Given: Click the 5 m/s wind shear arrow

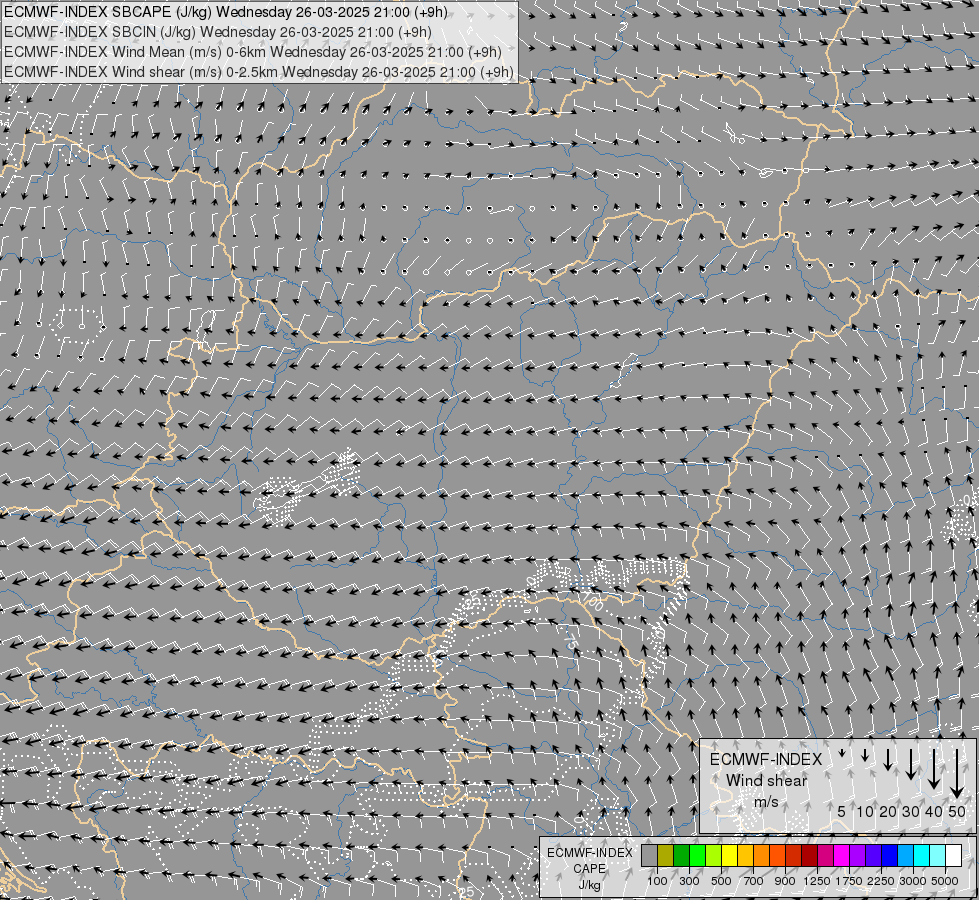Looking at the screenshot, I should [842, 753].
